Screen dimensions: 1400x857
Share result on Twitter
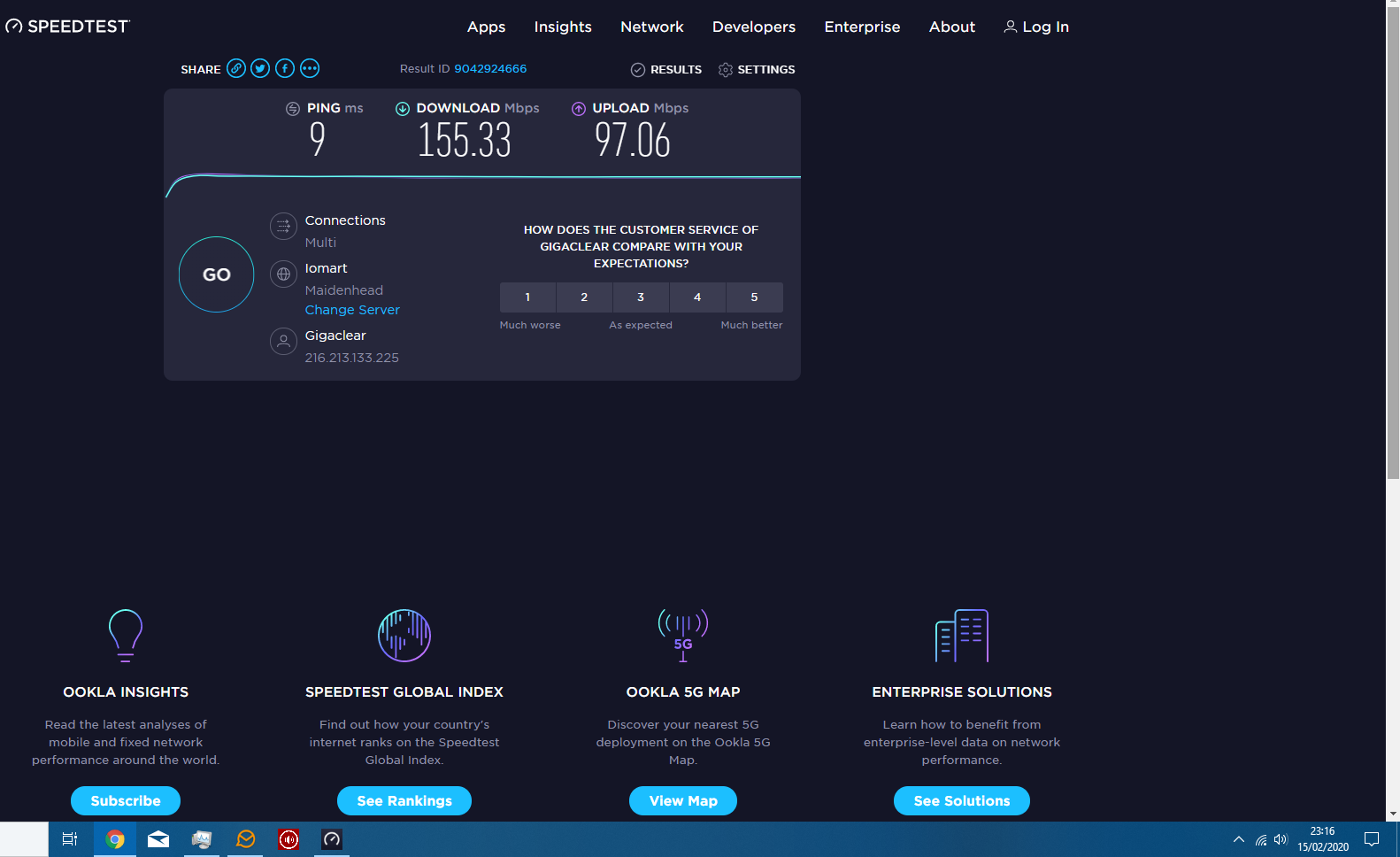[x=260, y=68]
